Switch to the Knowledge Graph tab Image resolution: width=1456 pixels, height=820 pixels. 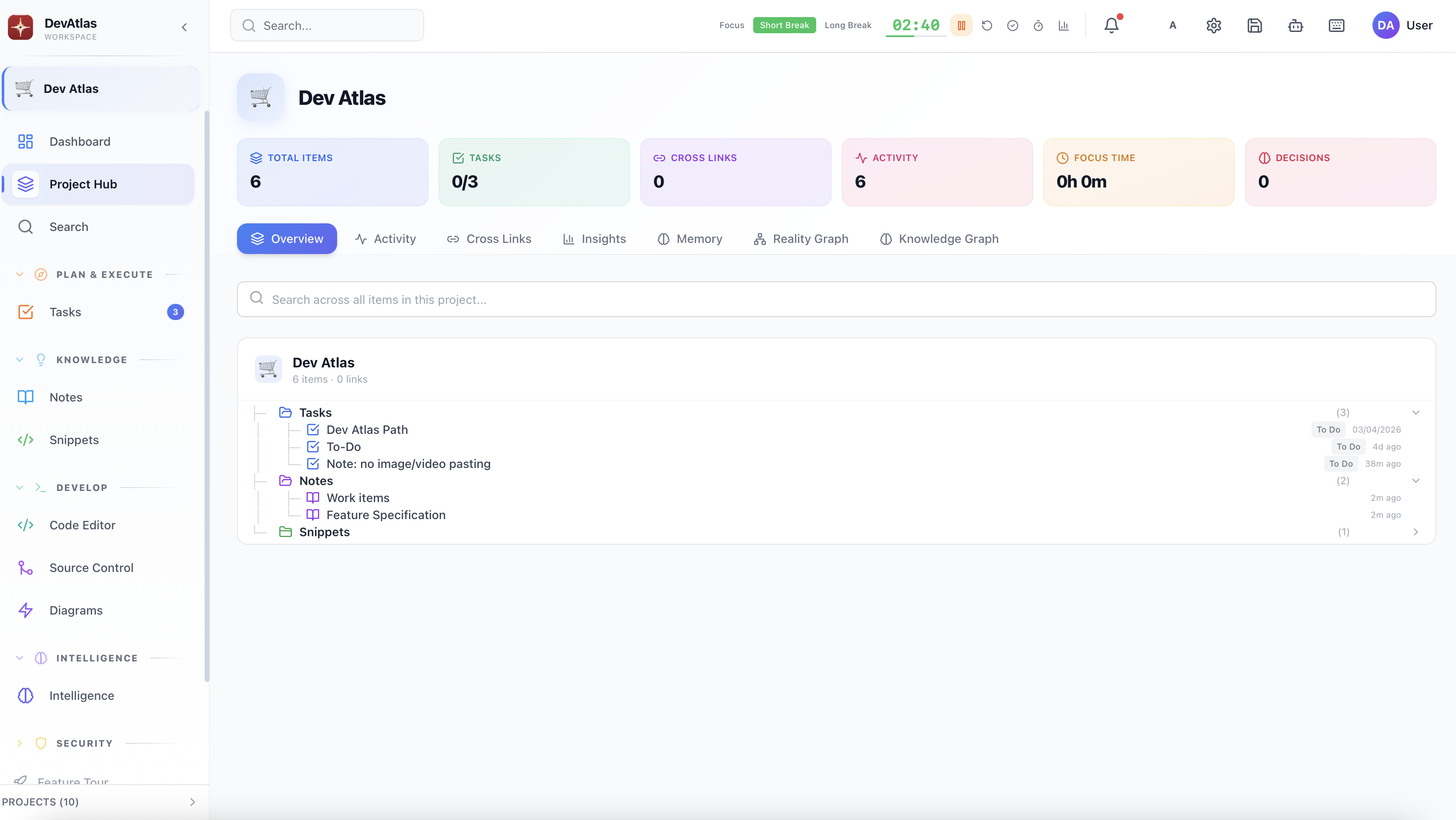[x=939, y=239]
